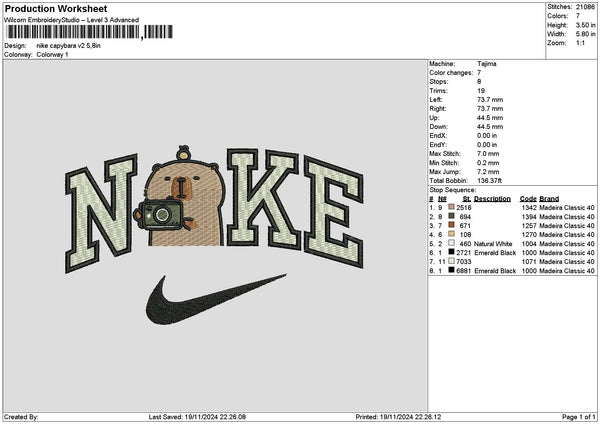Click the Min Stitch value 0.2 mm
600x424 pixels.
[488, 163]
